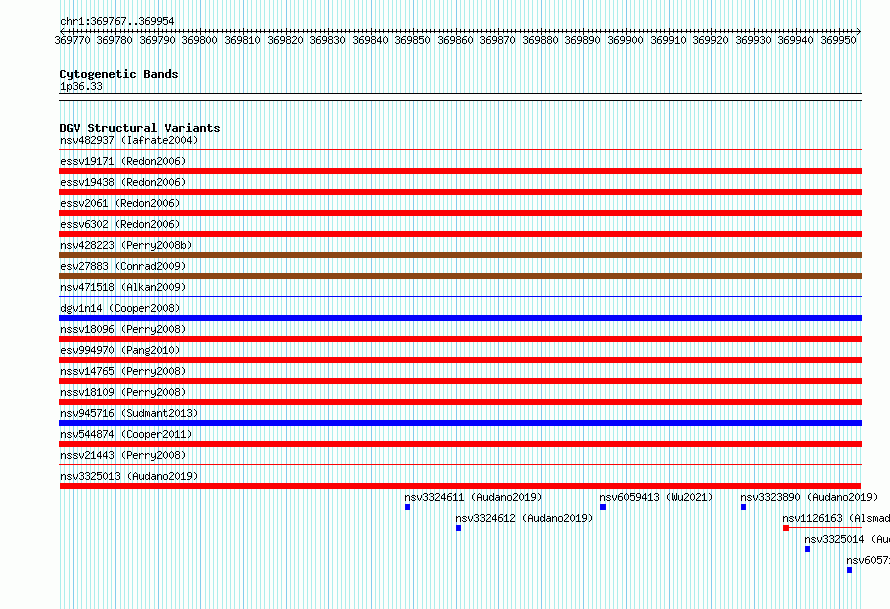This screenshot has height=609, width=890.
Task: Click ruler position 369800
Action: coord(199,40)
